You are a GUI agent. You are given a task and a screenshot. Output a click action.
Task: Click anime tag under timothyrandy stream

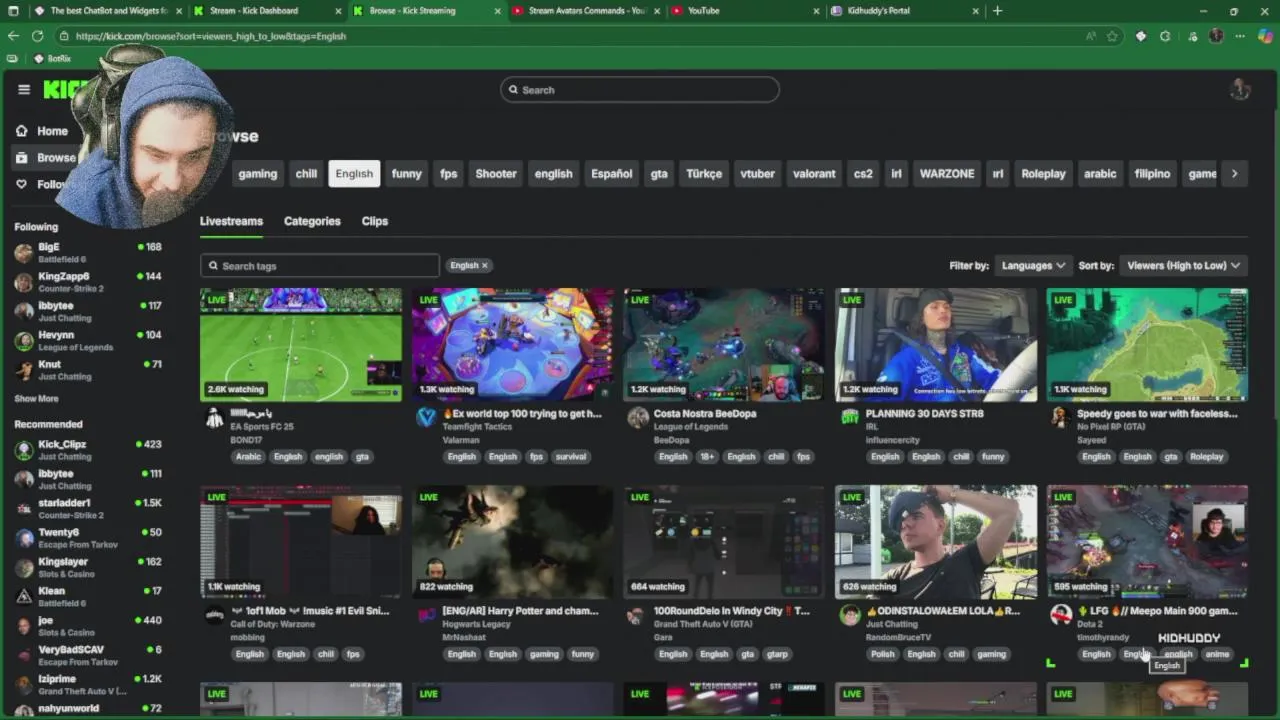[1217, 654]
